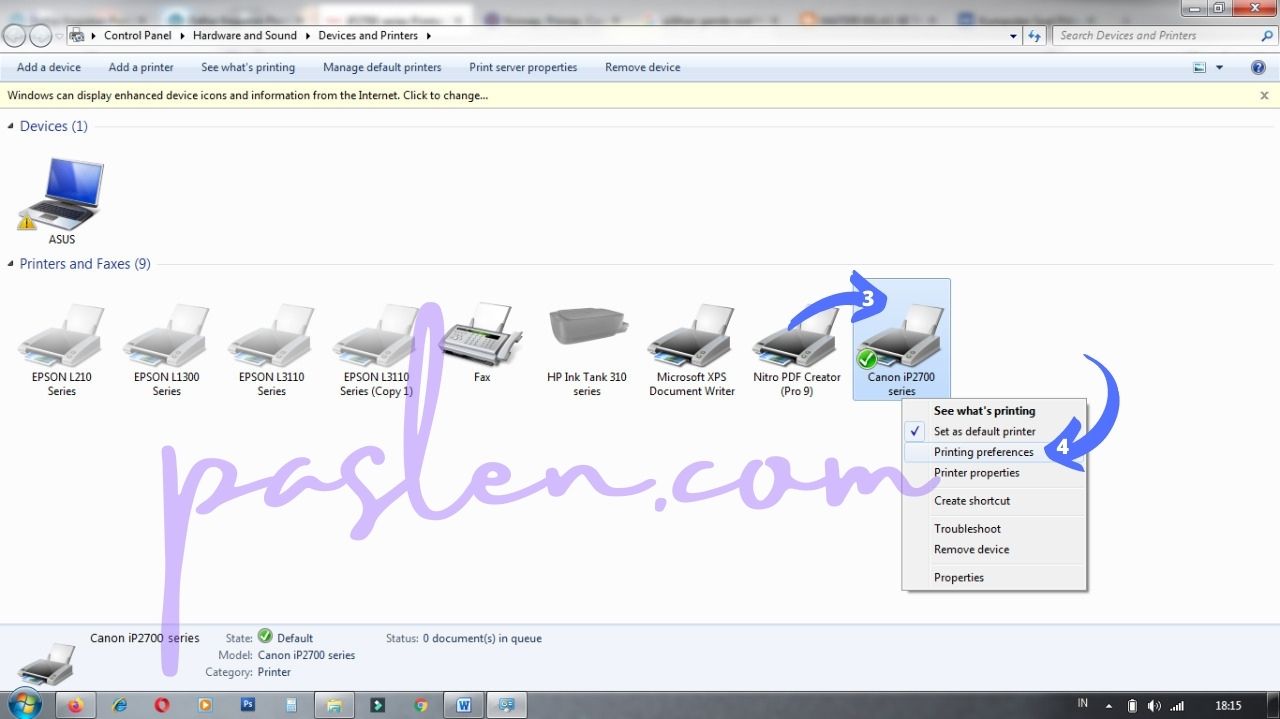This screenshot has height=719, width=1280.
Task: Open the Windows Start orb
Action: click(23, 704)
